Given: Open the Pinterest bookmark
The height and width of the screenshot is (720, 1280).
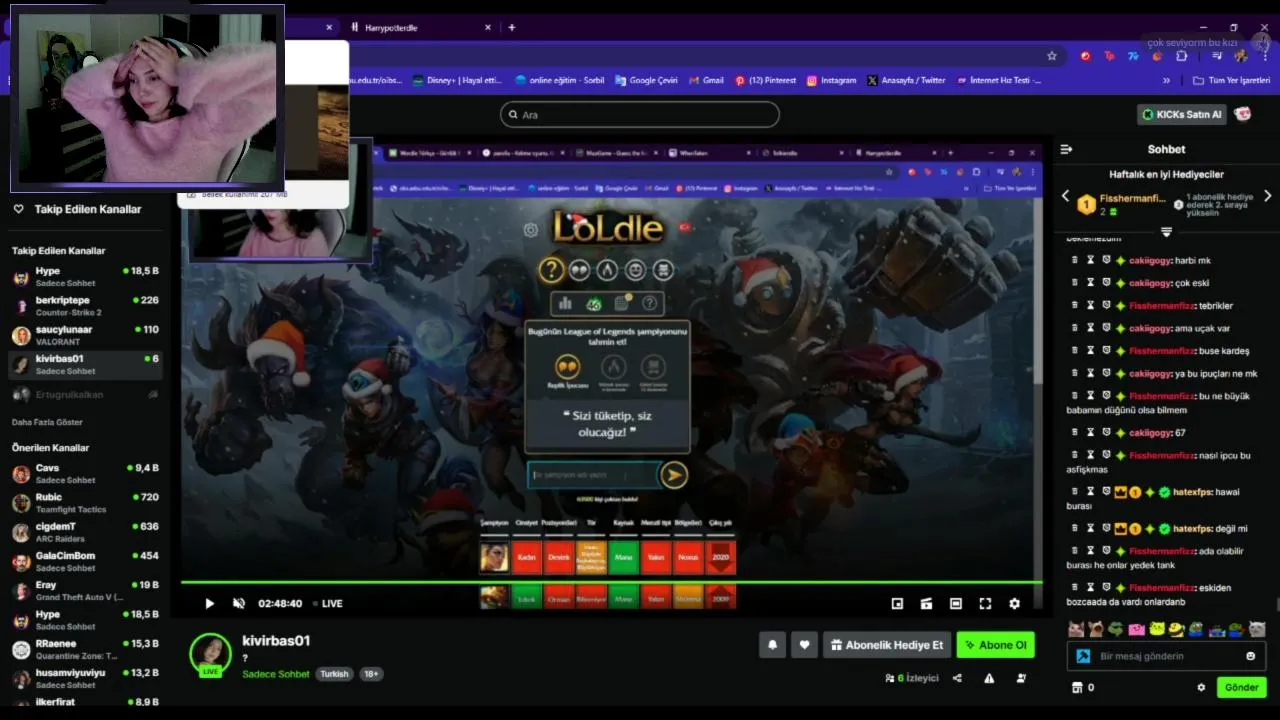Looking at the screenshot, I should (765, 80).
